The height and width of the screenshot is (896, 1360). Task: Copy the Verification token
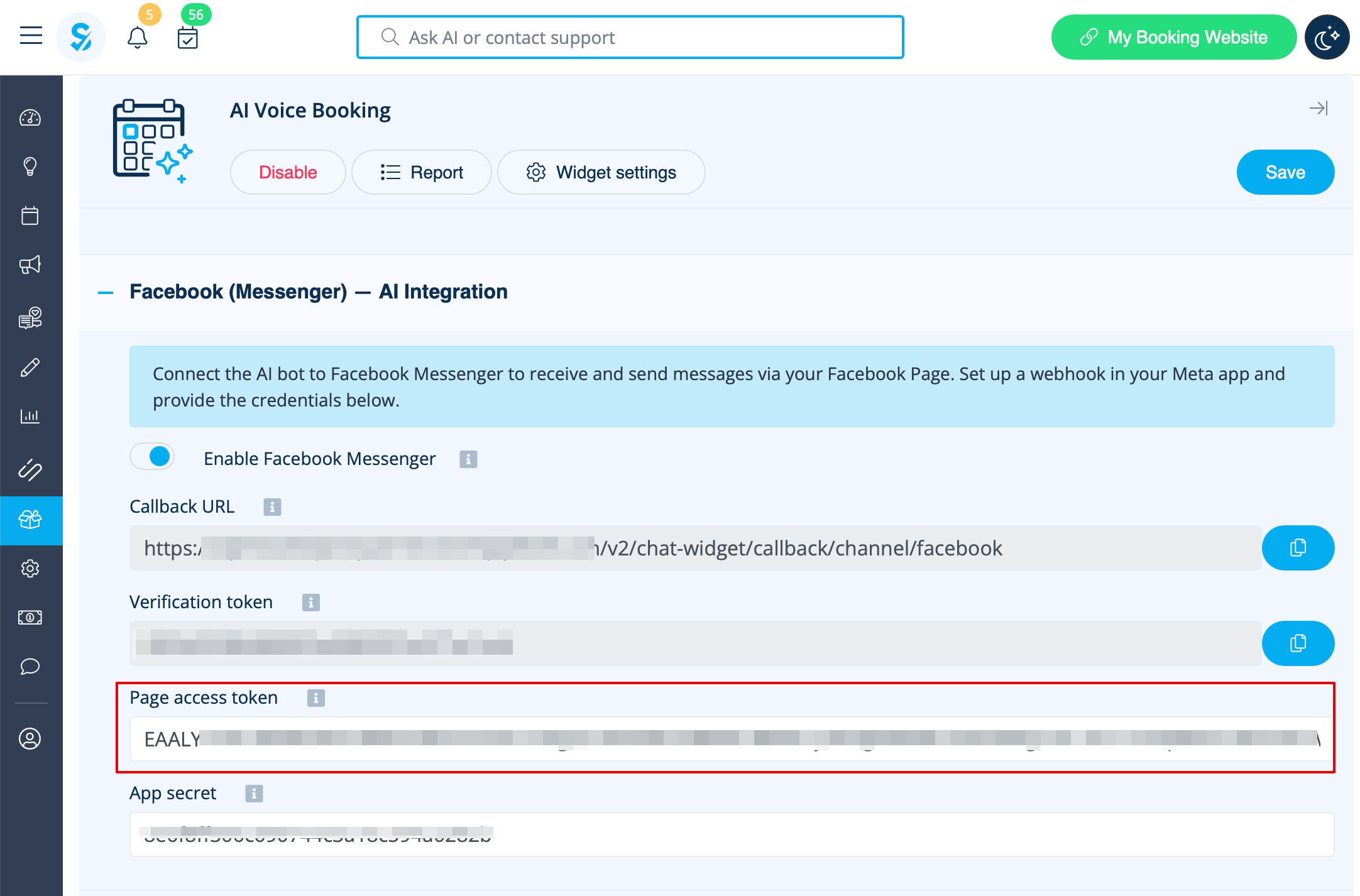coord(1298,643)
